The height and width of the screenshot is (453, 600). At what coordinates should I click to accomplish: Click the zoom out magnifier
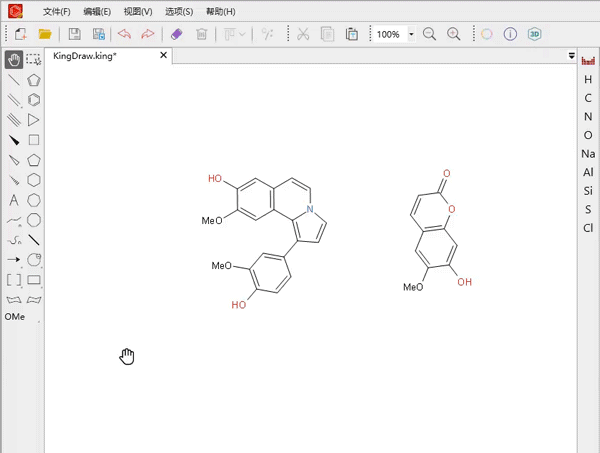(x=429, y=34)
